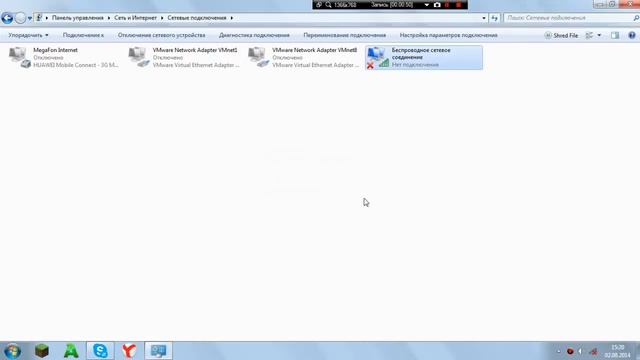Go to Панель управления breadcrumb
The height and width of the screenshot is (360, 640).
tap(78, 18)
